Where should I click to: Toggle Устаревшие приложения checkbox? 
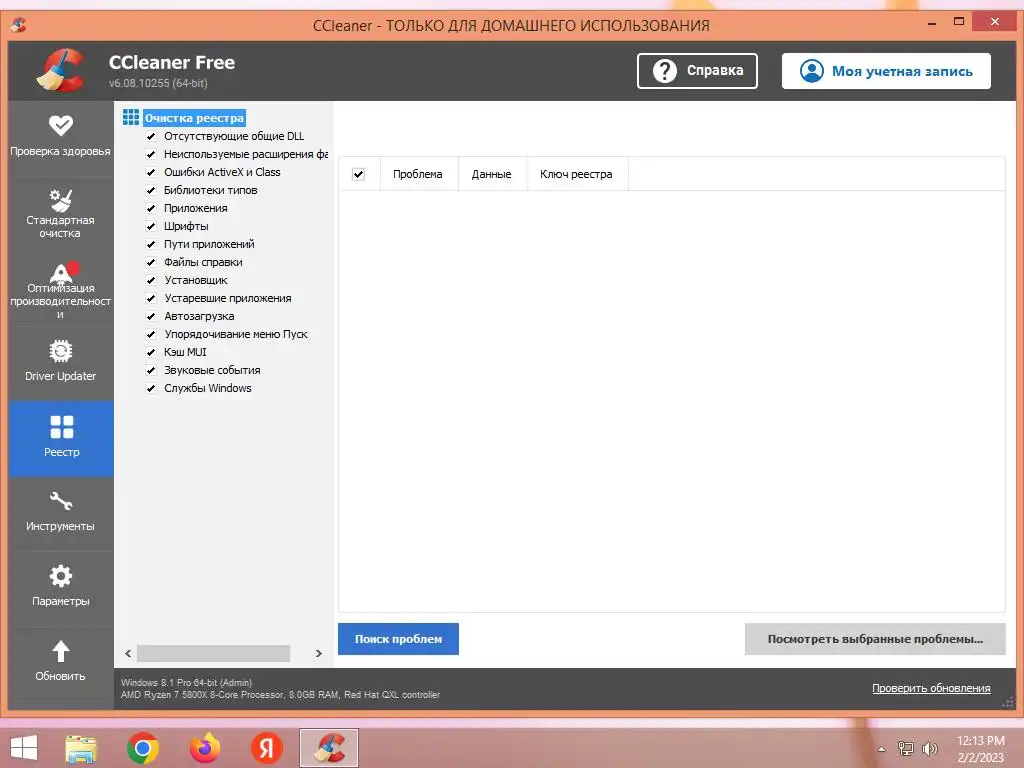pyautogui.click(x=151, y=298)
